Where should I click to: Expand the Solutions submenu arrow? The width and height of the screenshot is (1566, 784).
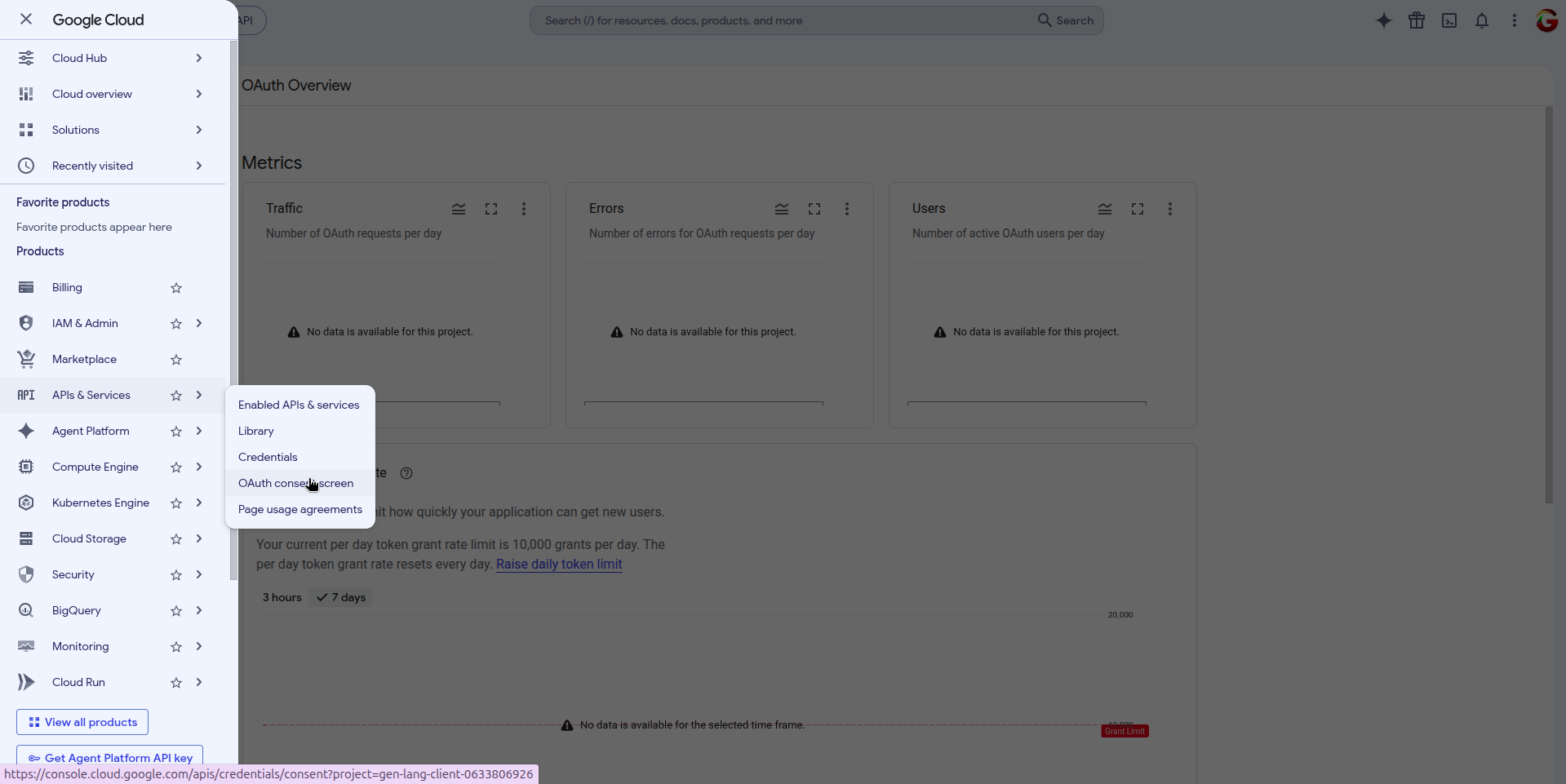[199, 130]
